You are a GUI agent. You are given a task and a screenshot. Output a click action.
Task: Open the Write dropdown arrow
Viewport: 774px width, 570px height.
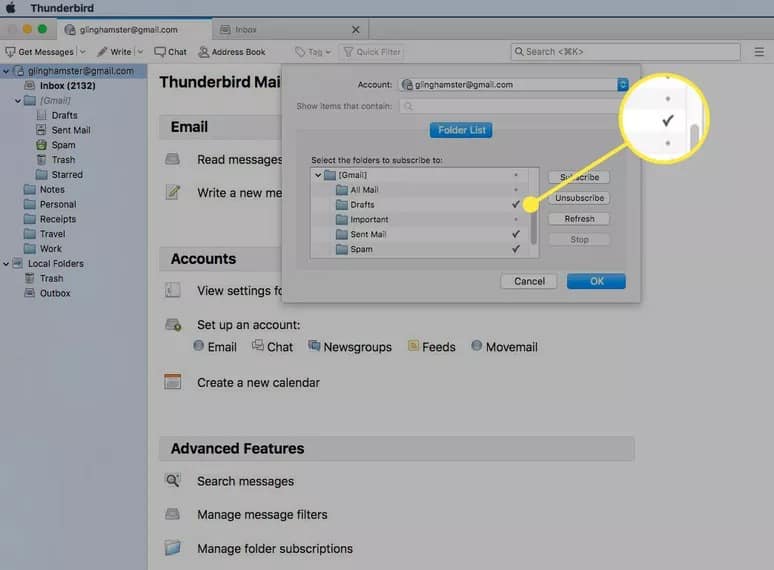(140, 52)
